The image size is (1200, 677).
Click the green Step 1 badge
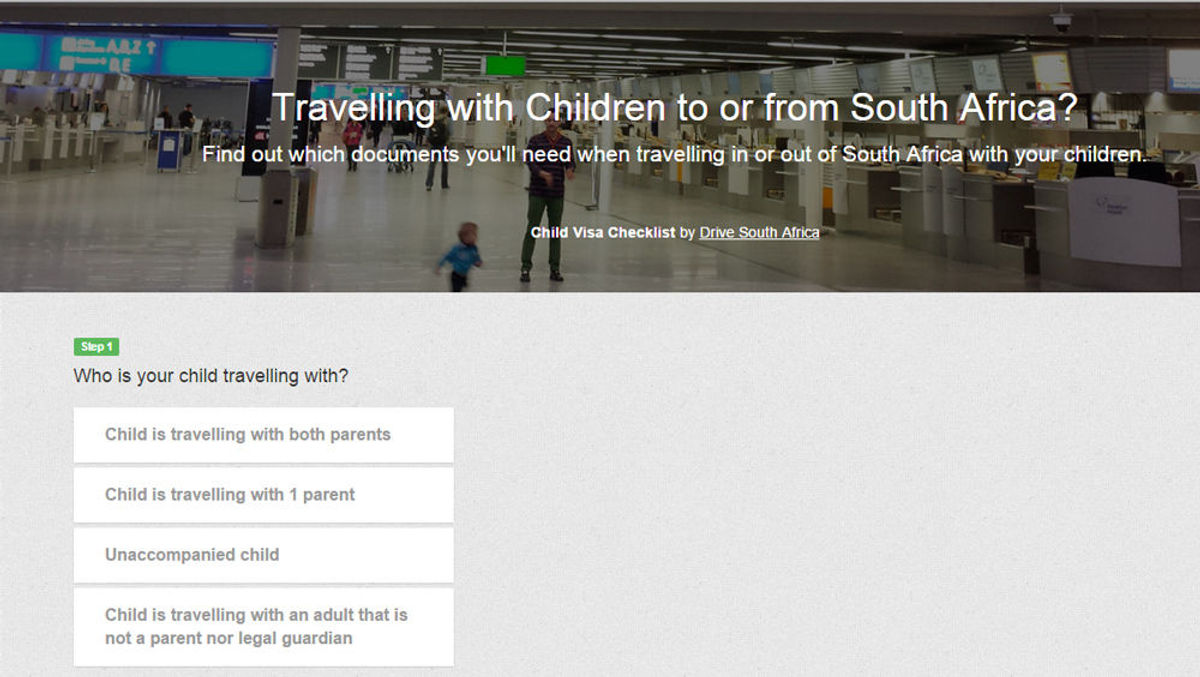pyautogui.click(x=95, y=346)
